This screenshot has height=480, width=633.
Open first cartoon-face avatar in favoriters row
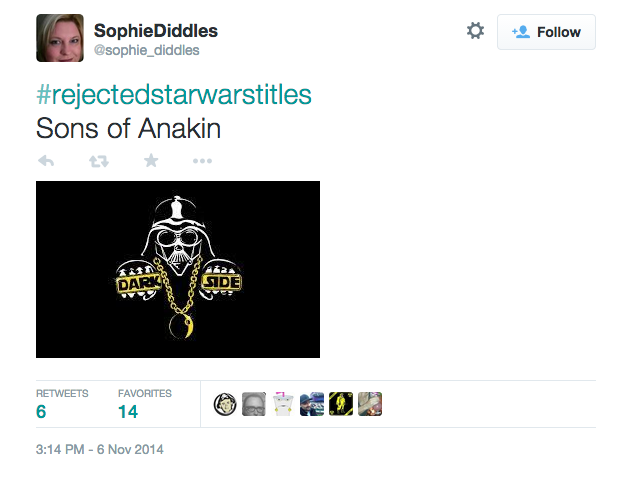coord(225,404)
